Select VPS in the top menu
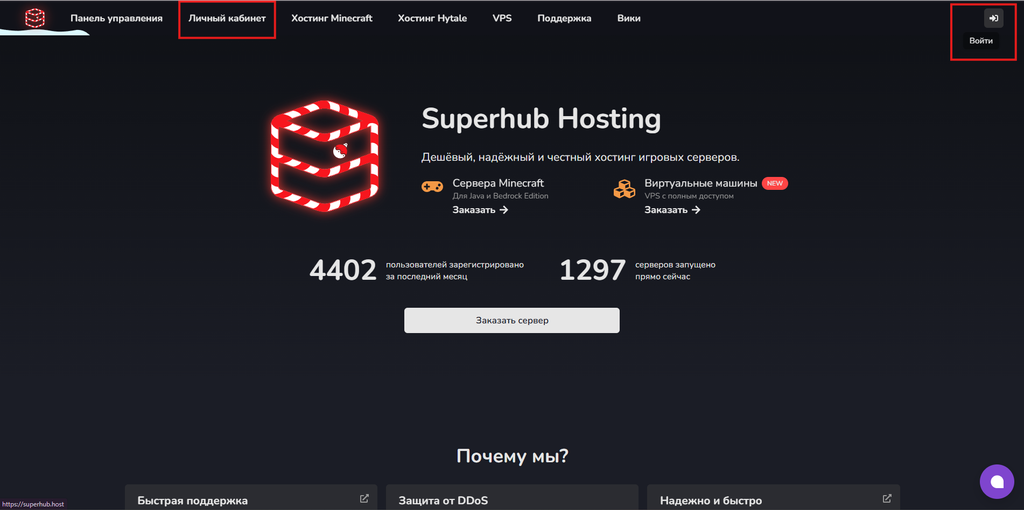The width and height of the screenshot is (1024, 510). click(x=502, y=18)
